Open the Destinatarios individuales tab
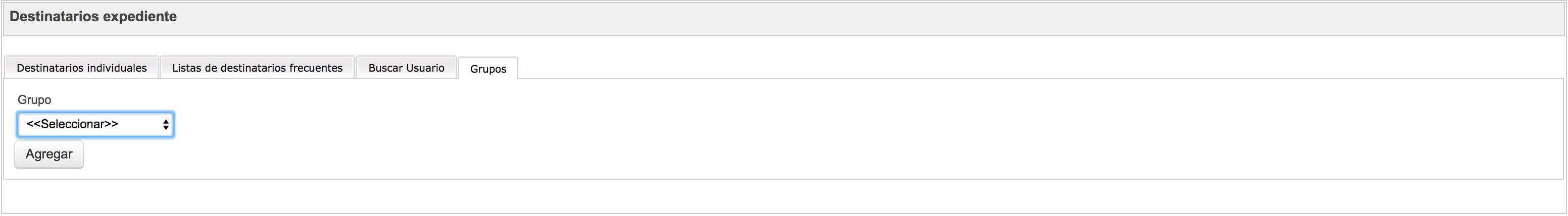1568x216 pixels. point(81,68)
